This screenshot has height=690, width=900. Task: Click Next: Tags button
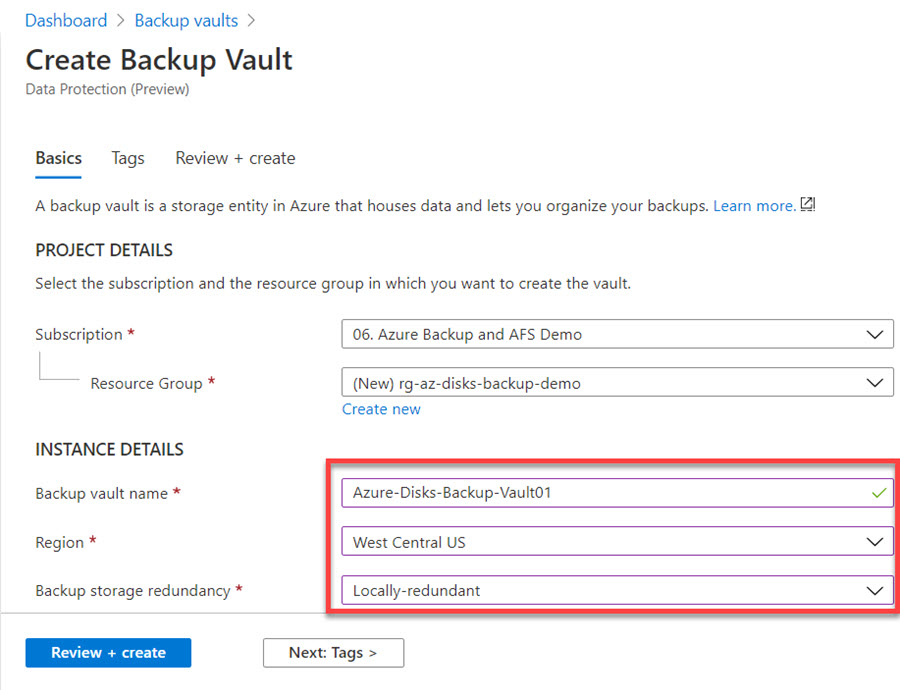coord(333,653)
